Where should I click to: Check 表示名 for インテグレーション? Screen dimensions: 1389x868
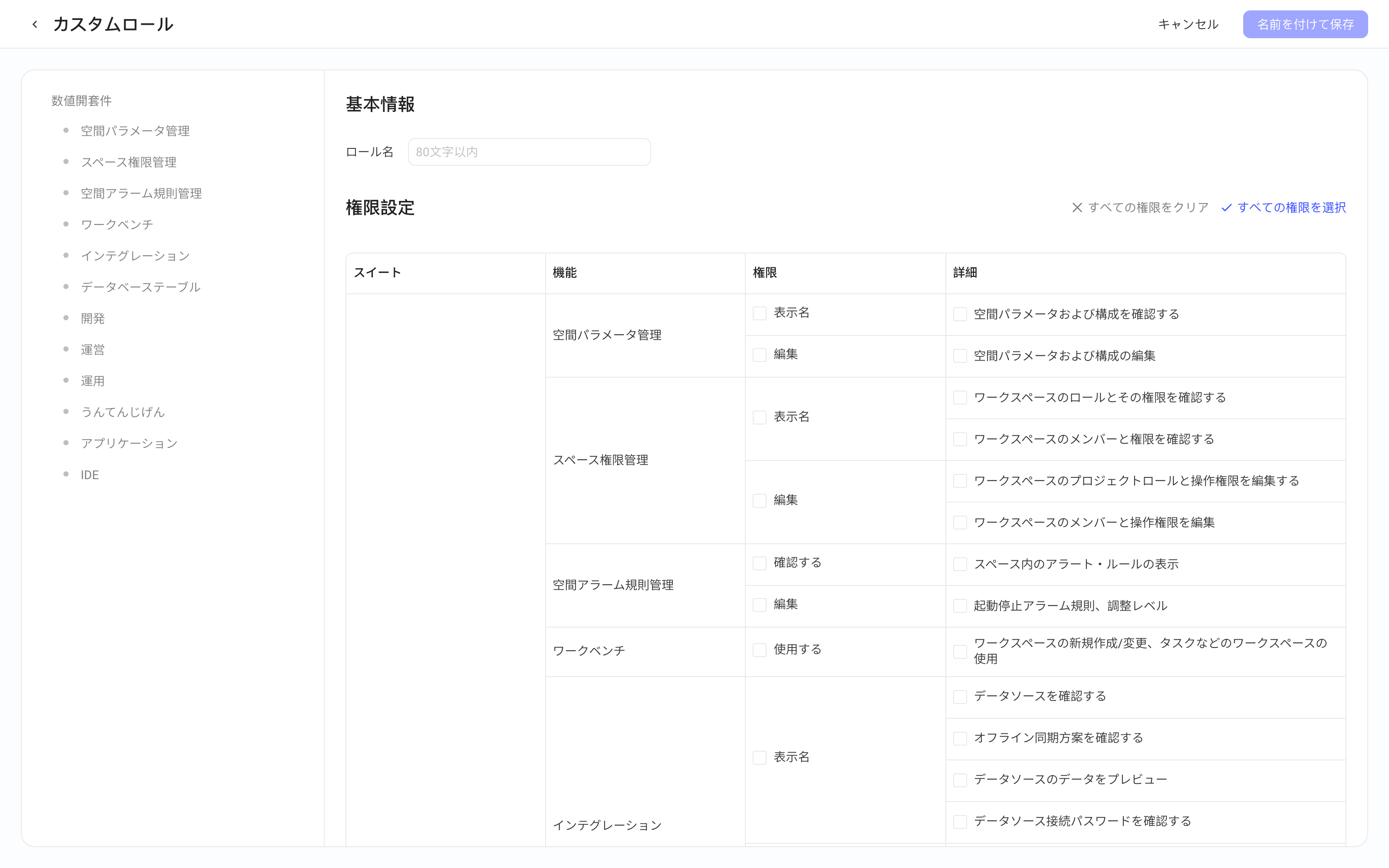pyautogui.click(x=759, y=758)
